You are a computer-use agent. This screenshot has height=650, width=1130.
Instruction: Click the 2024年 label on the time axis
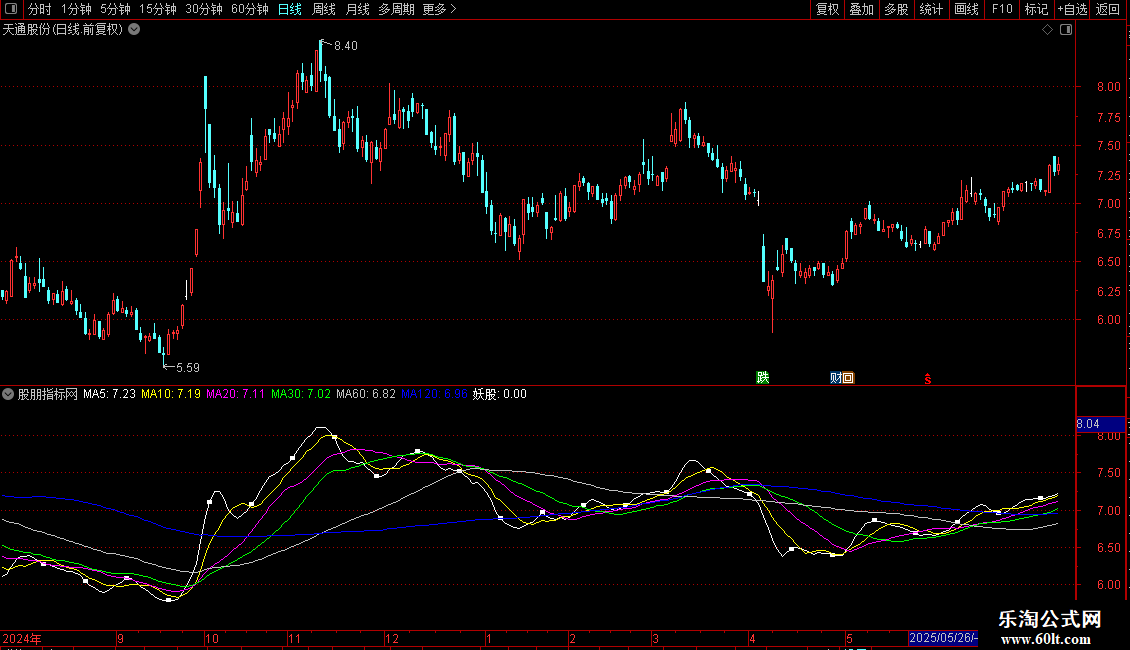(x=22, y=638)
